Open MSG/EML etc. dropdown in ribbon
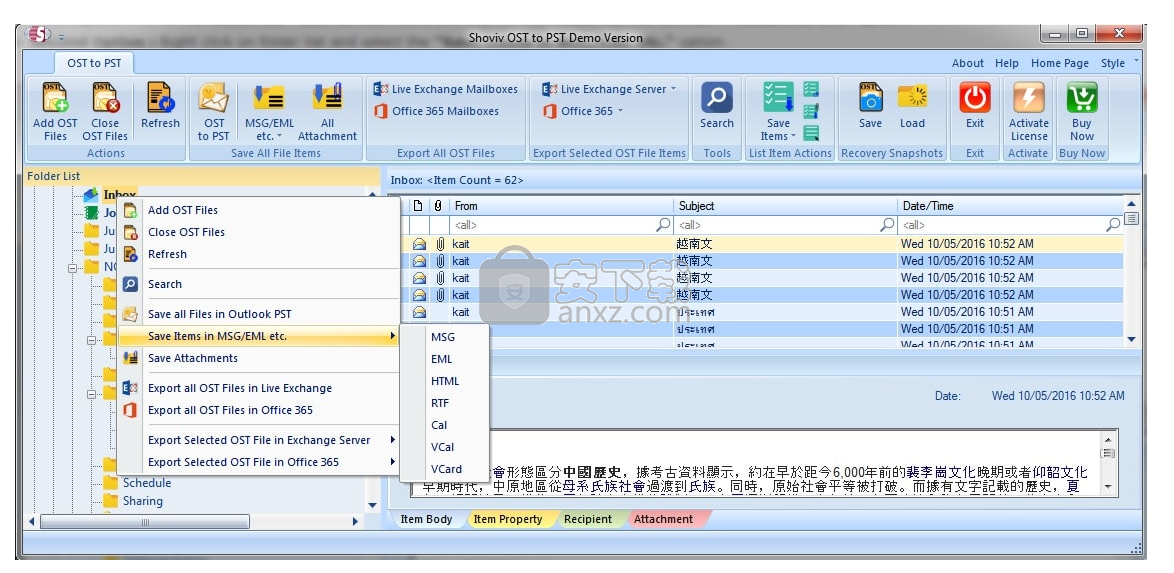 click(269, 112)
